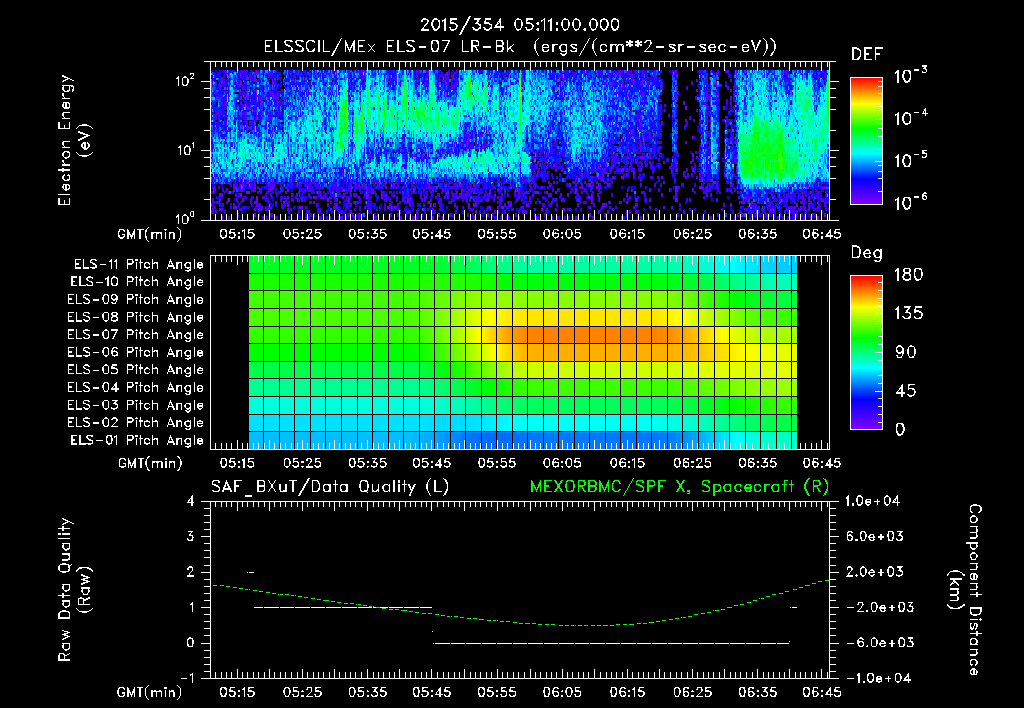The image size is (1024, 708).
Task: Click the 10^-3 tick on DEF scale
Action: pos(910,75)
